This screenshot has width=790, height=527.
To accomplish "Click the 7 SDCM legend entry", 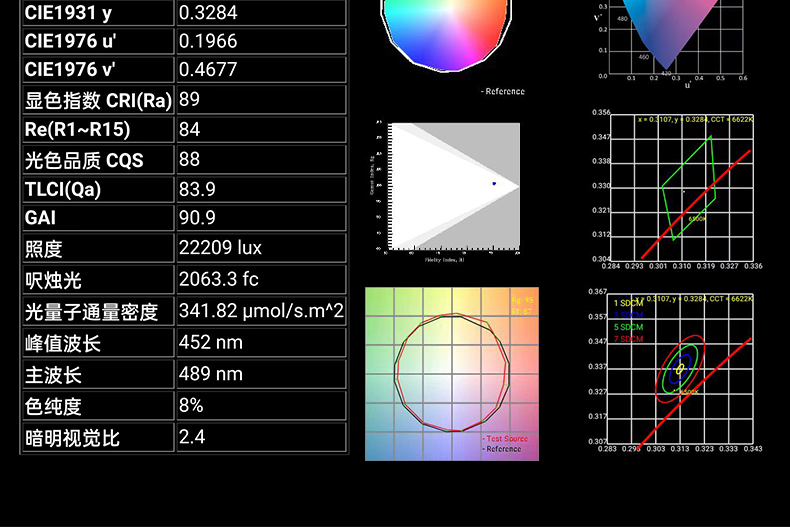I will [x=629, y=339].
